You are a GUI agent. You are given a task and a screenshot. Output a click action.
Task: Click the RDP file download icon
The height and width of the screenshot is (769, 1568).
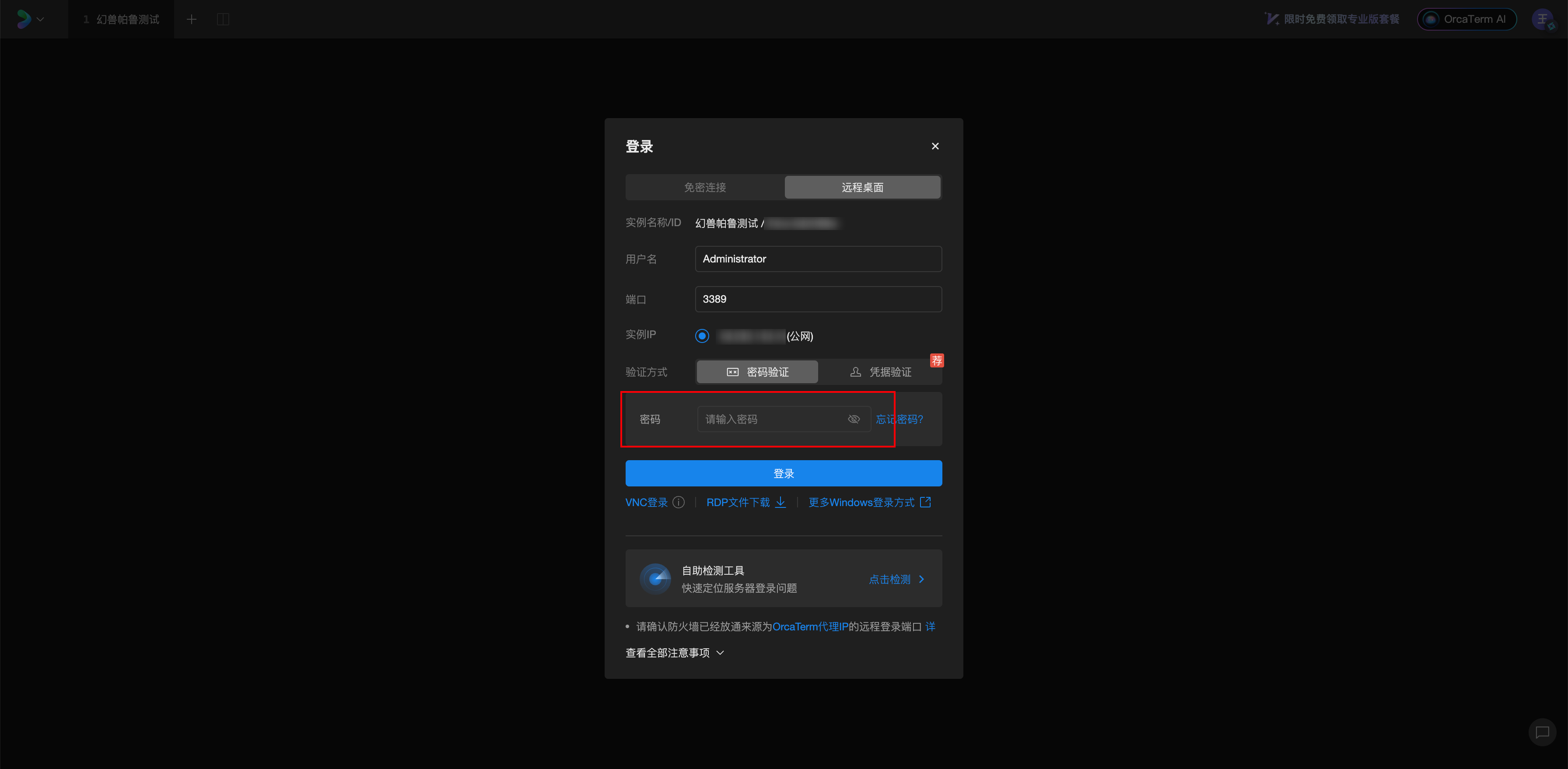pyautogui.click(x=780, y=503)
